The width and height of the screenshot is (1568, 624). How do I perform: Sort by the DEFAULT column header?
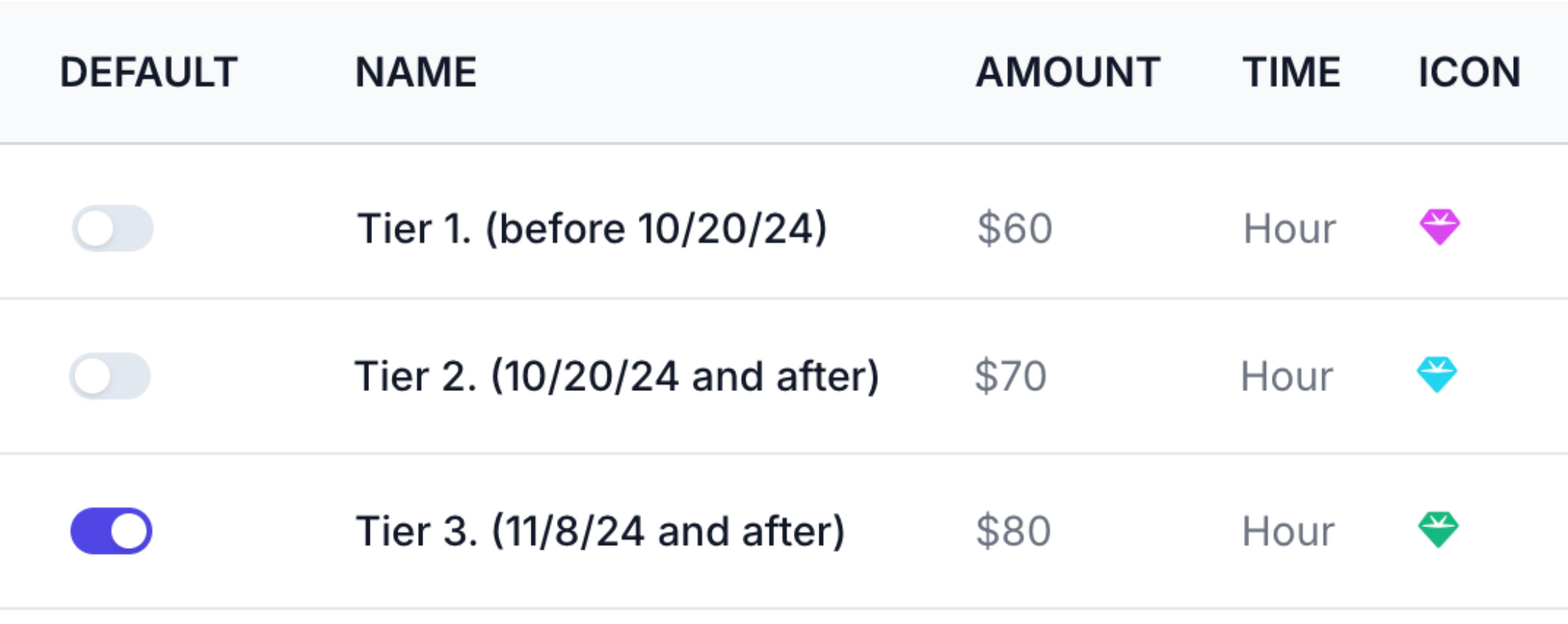pos(149,72)
